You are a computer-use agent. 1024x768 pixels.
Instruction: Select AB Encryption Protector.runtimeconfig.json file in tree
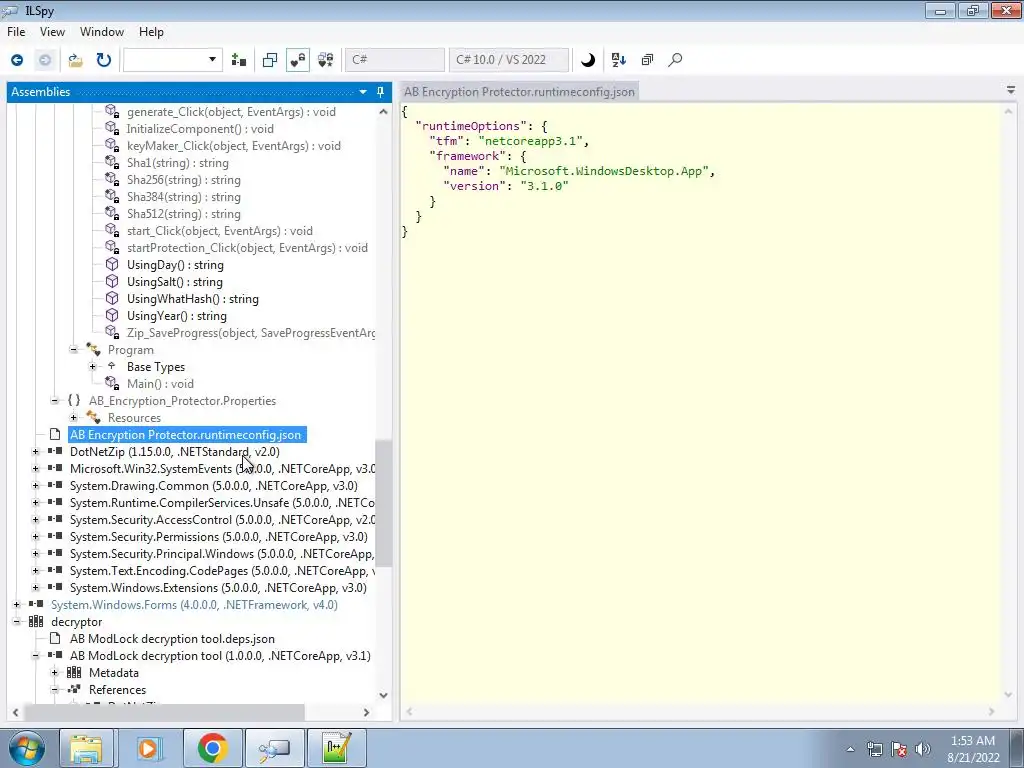coord(185,435)
